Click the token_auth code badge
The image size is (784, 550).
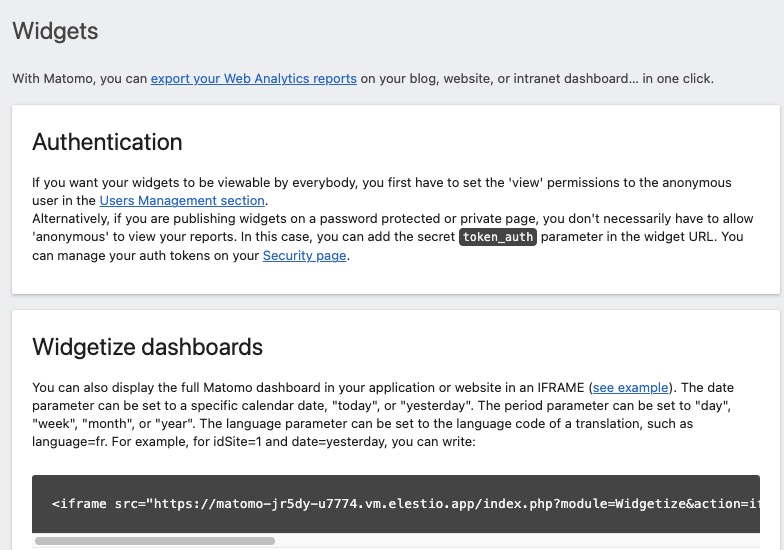pyautogui.click(x=498, y=238)
